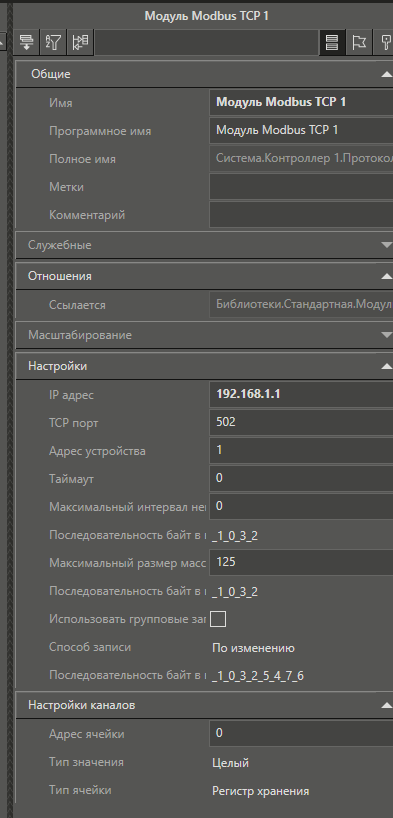393x818 pixels.
Task: Click the search field in the properties toolbar
Action: click(206, 42)
